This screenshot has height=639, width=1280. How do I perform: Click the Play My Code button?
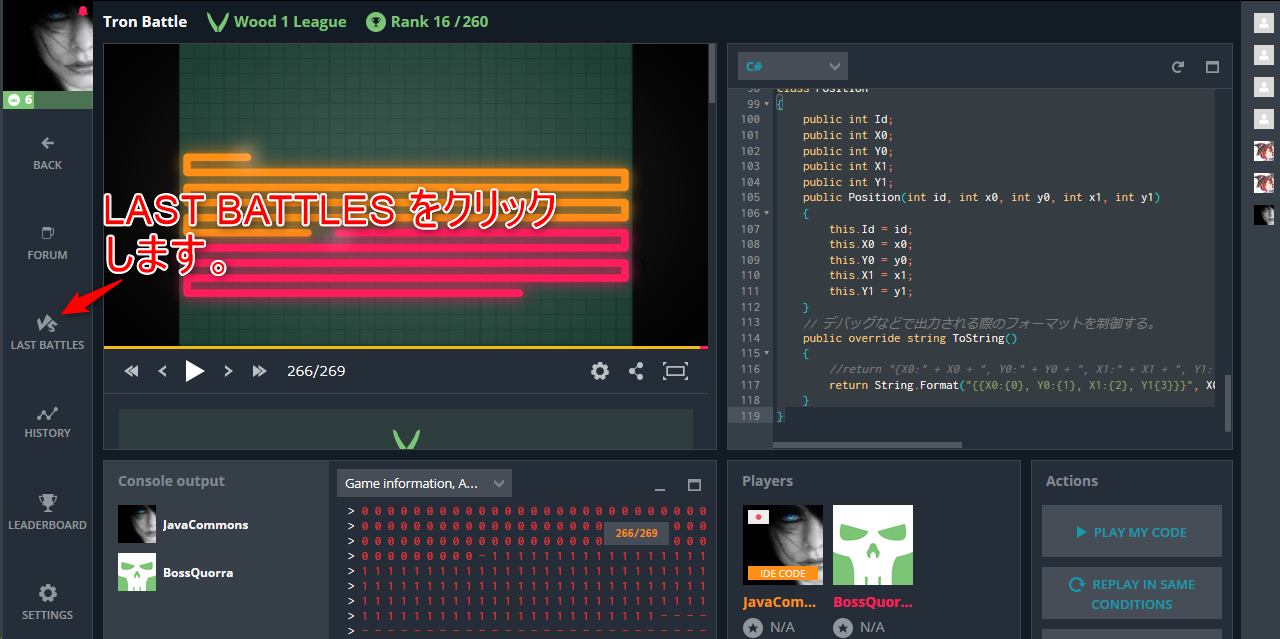click(x=1131, y=532)
